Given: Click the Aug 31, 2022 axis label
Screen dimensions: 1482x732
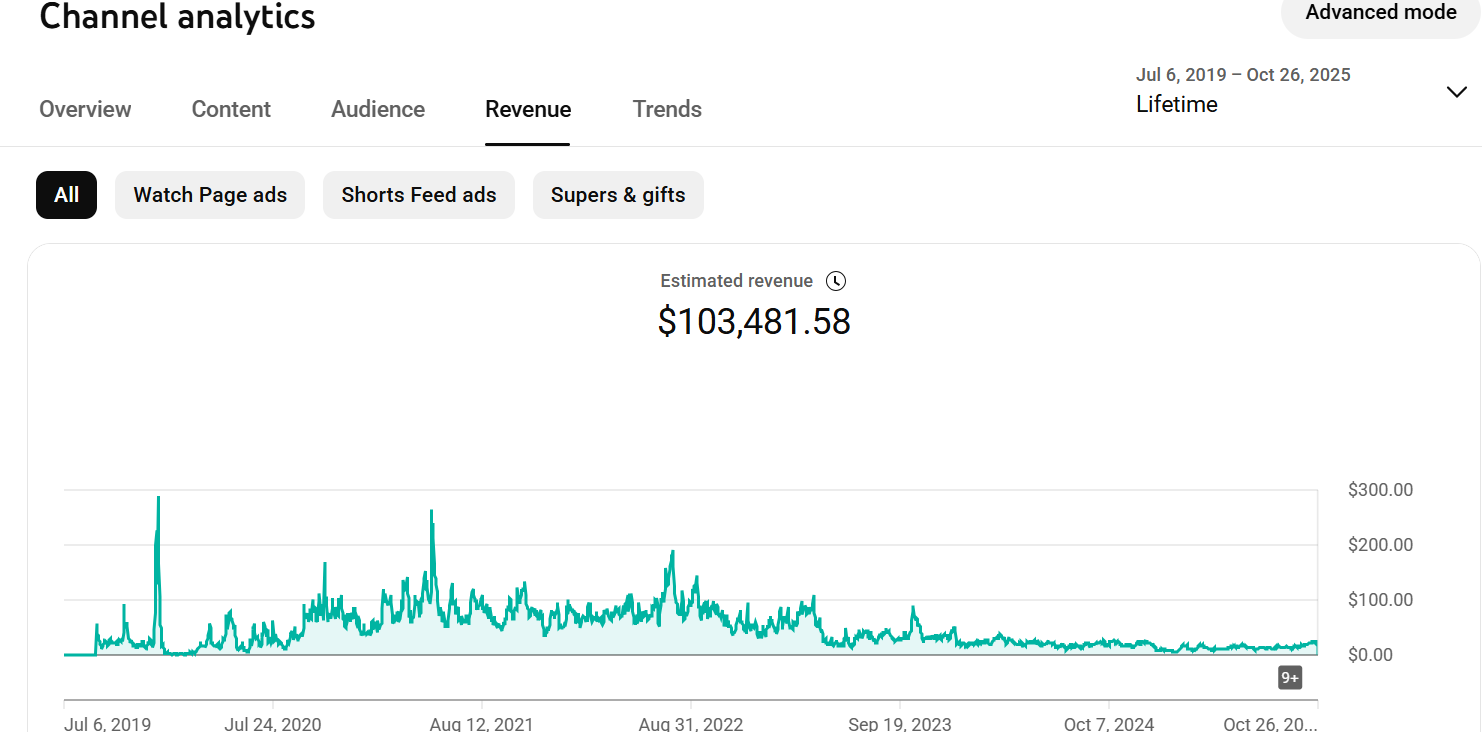Looking at the screenshot, I should point(690,723).
